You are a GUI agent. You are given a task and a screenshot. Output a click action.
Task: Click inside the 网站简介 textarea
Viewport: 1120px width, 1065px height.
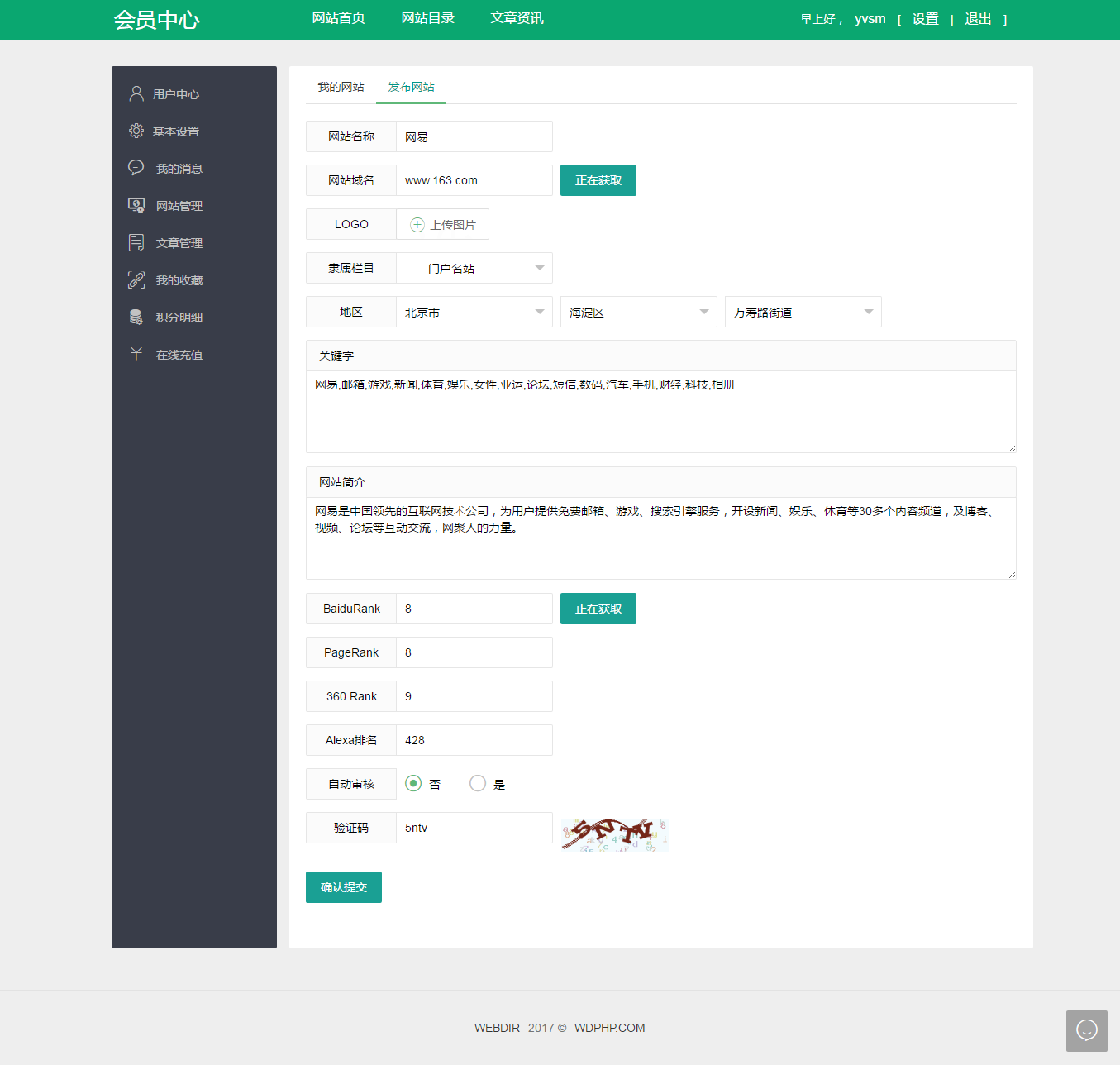[x=661, y=538]
